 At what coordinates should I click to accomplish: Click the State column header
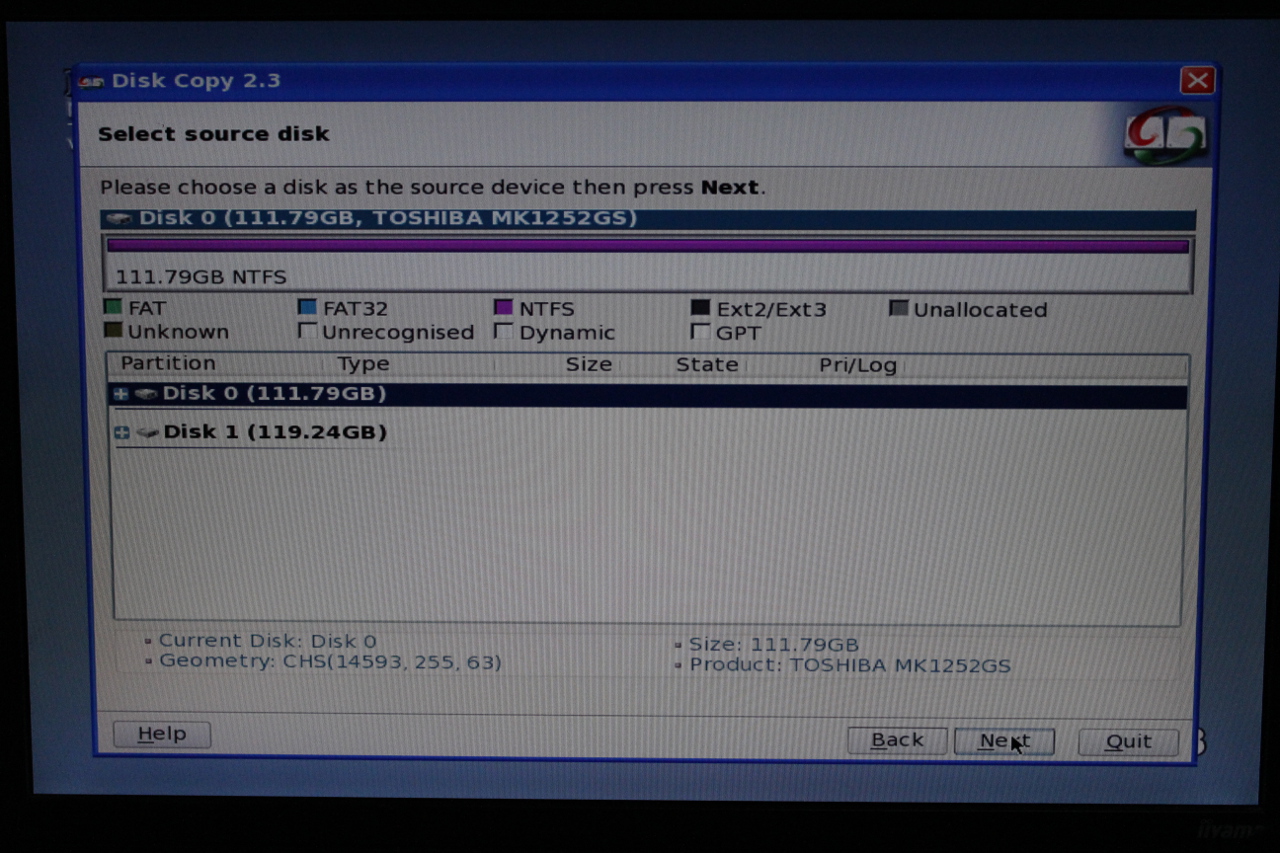[x=706, y=365]
